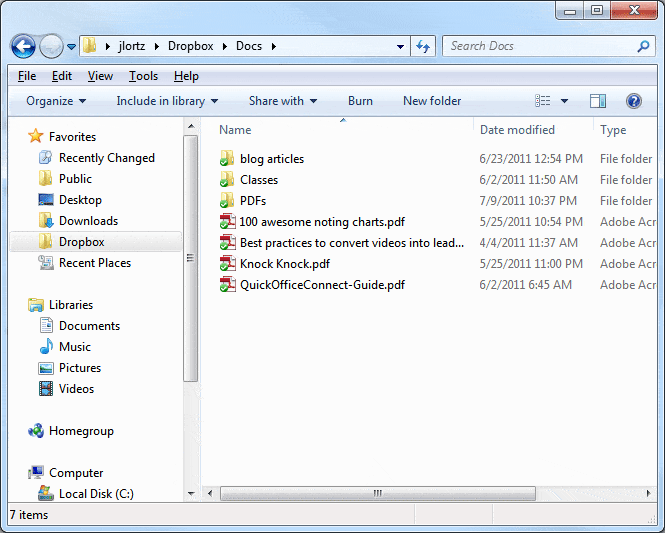This screenshot has height=533, width=665.
Task: Open the Help menu
Action: pos(186,76)
